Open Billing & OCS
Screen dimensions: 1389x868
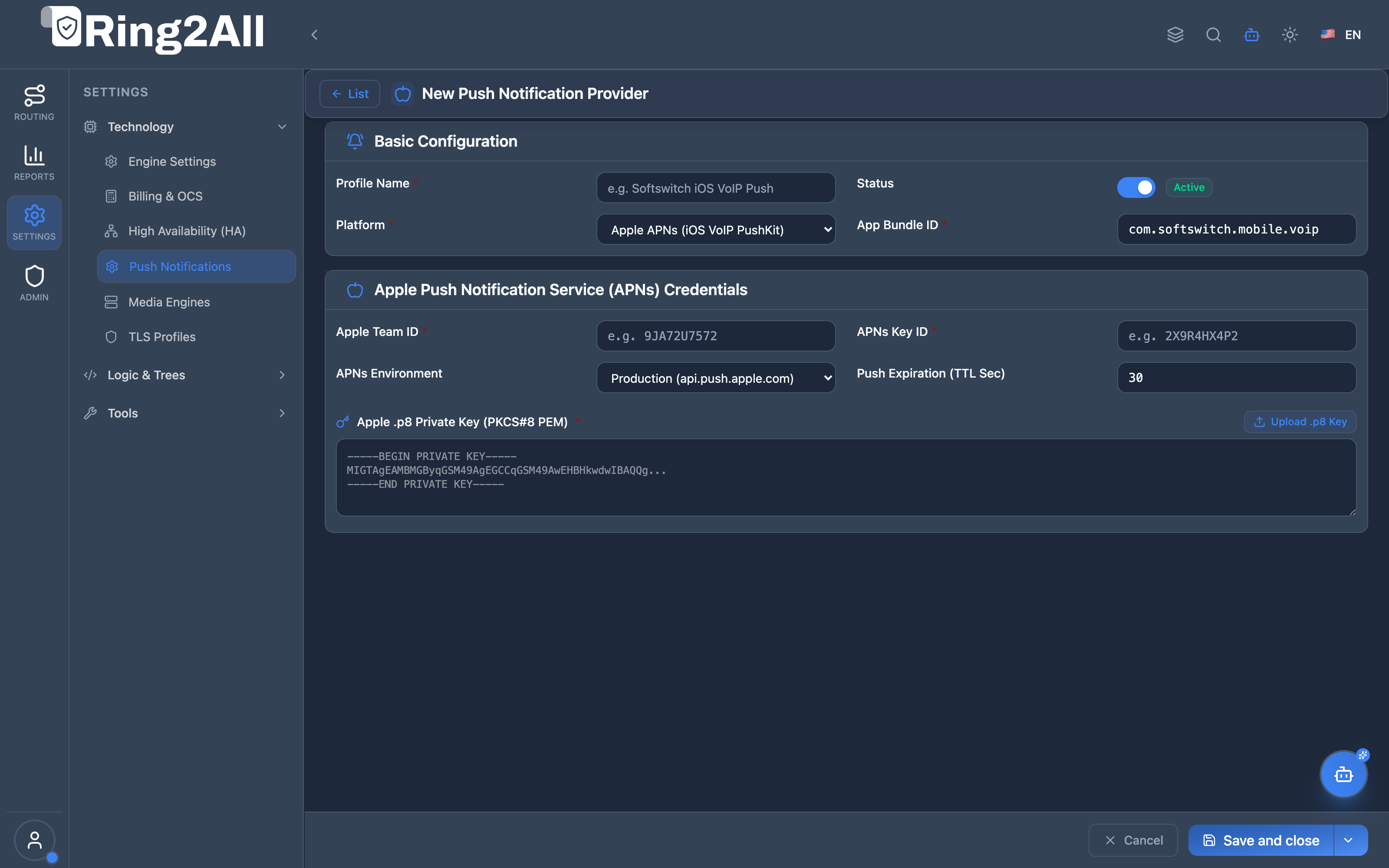coord(196,196)
